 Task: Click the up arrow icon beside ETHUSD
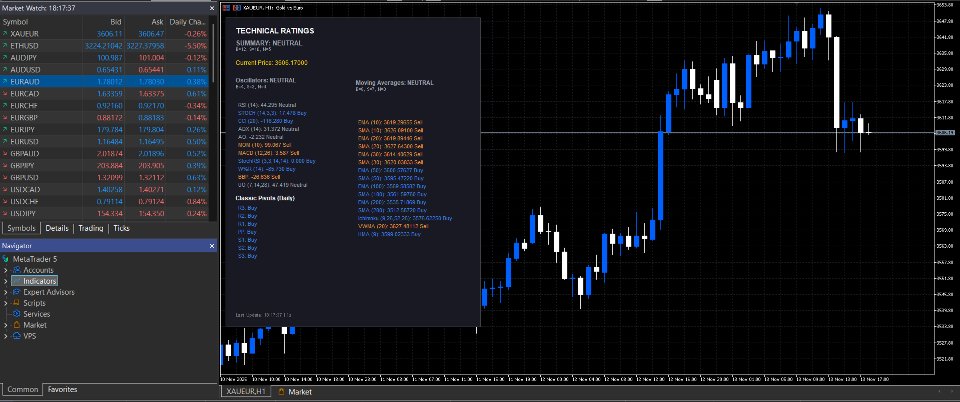coord(5,46)
